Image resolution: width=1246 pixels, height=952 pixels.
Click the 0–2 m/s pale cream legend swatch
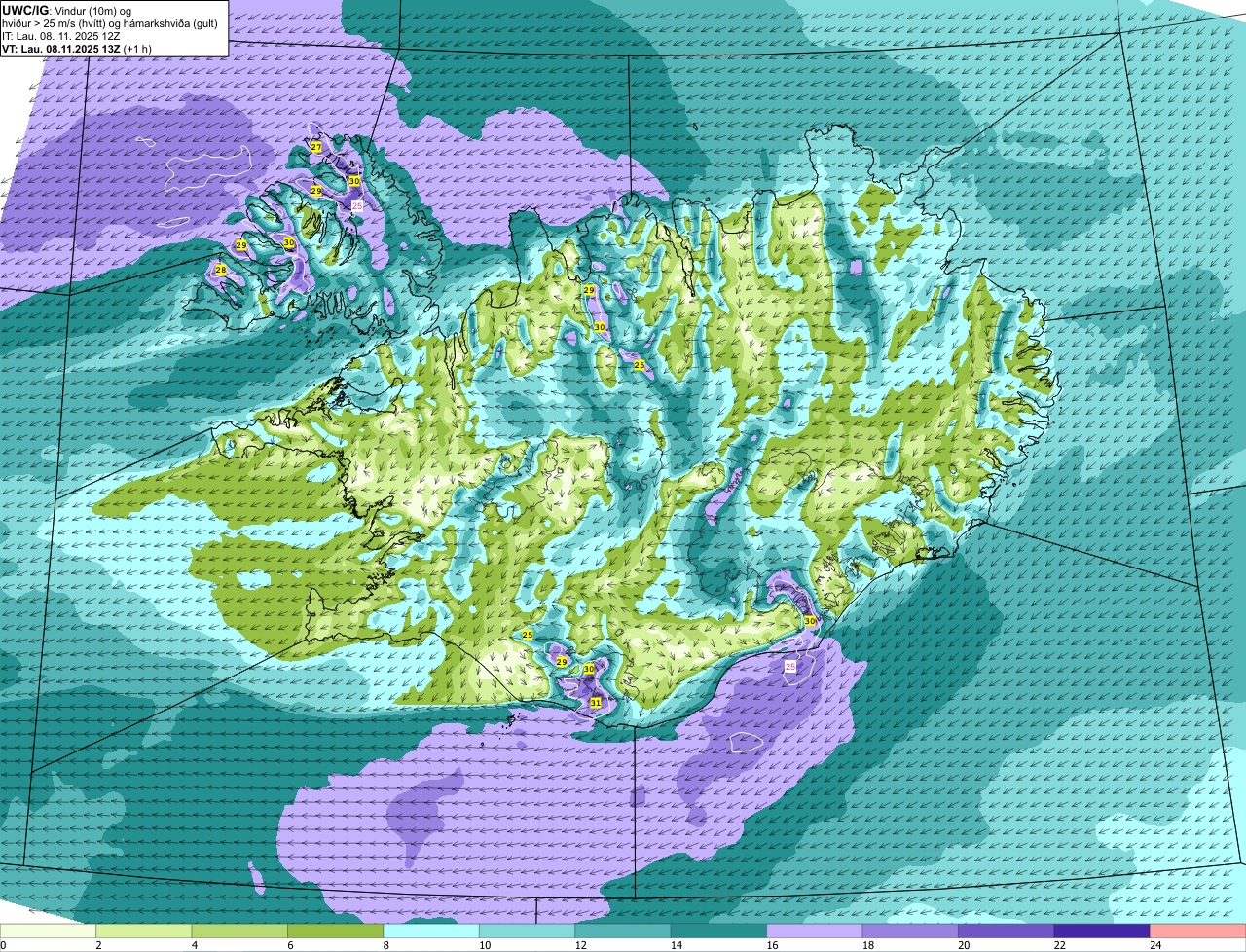coord(49,932)
